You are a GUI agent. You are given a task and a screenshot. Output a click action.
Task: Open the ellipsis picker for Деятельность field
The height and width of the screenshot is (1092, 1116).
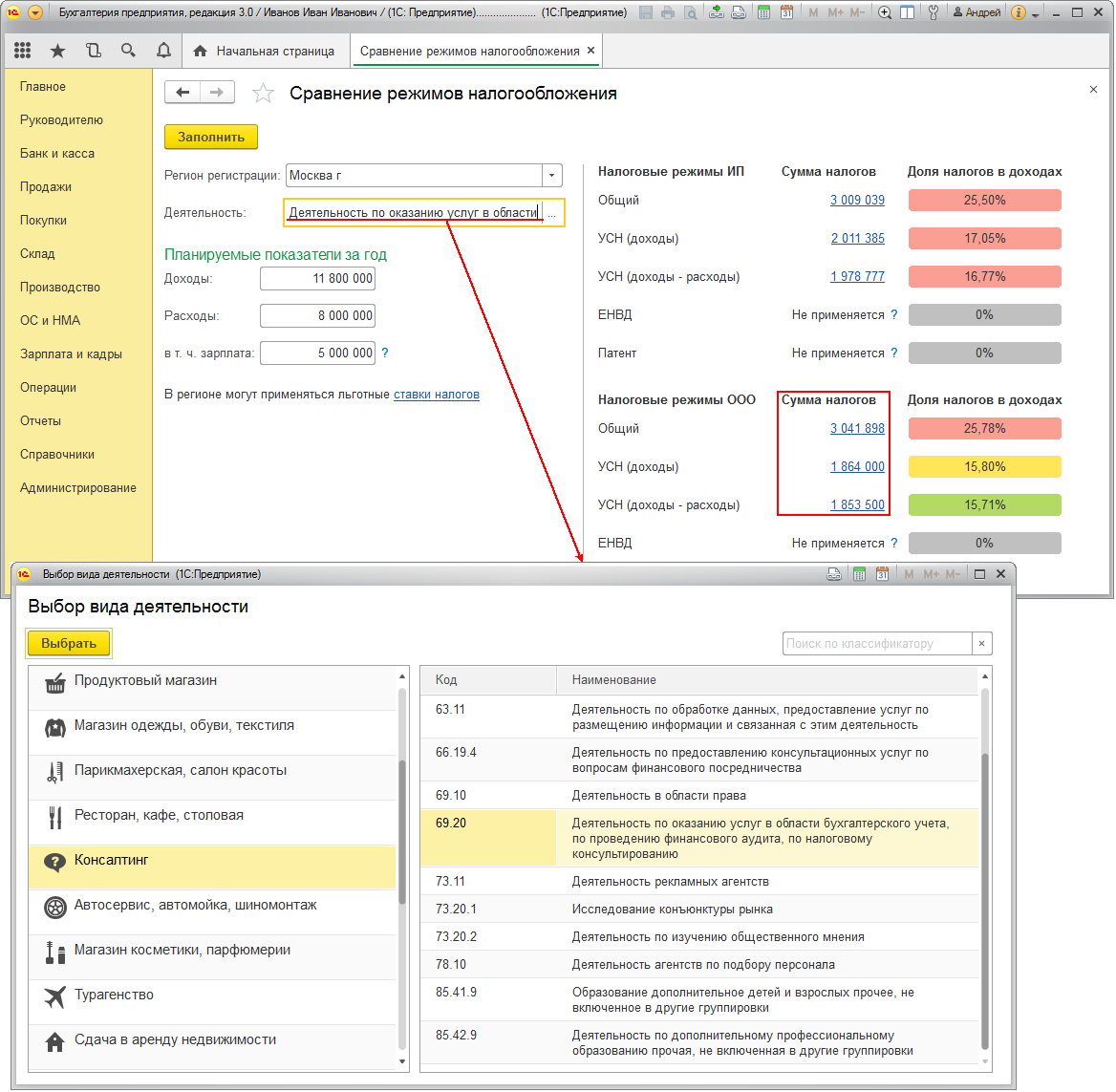click(x=551, y=213)
